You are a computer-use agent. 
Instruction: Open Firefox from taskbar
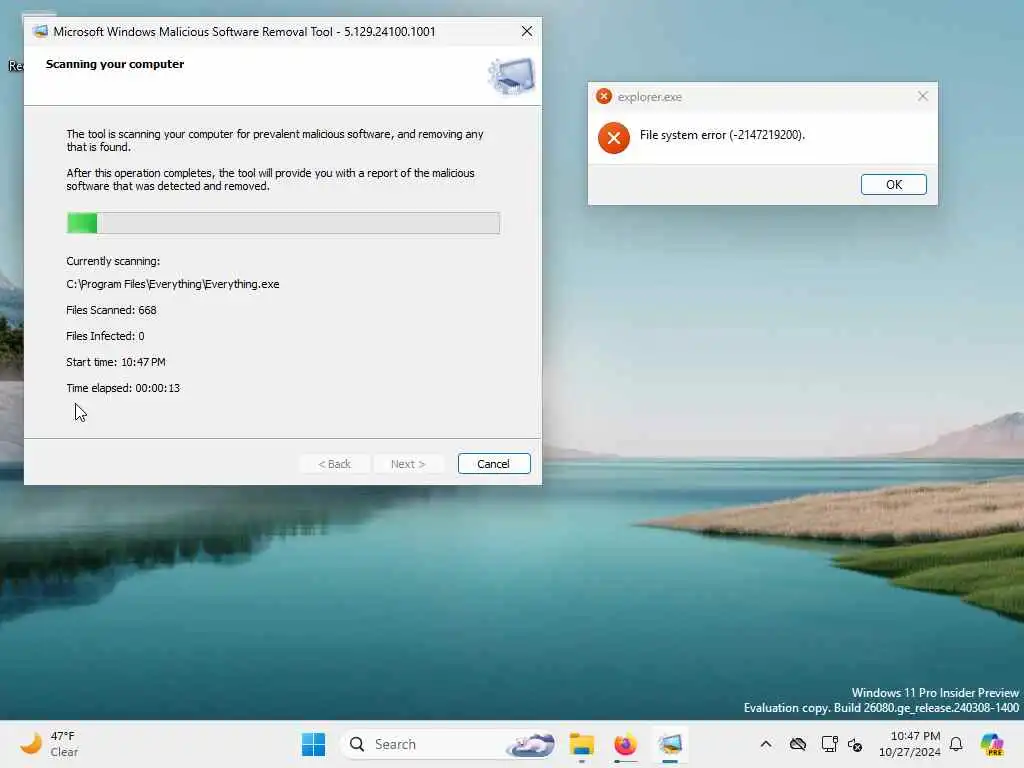[x=626, y=744]
